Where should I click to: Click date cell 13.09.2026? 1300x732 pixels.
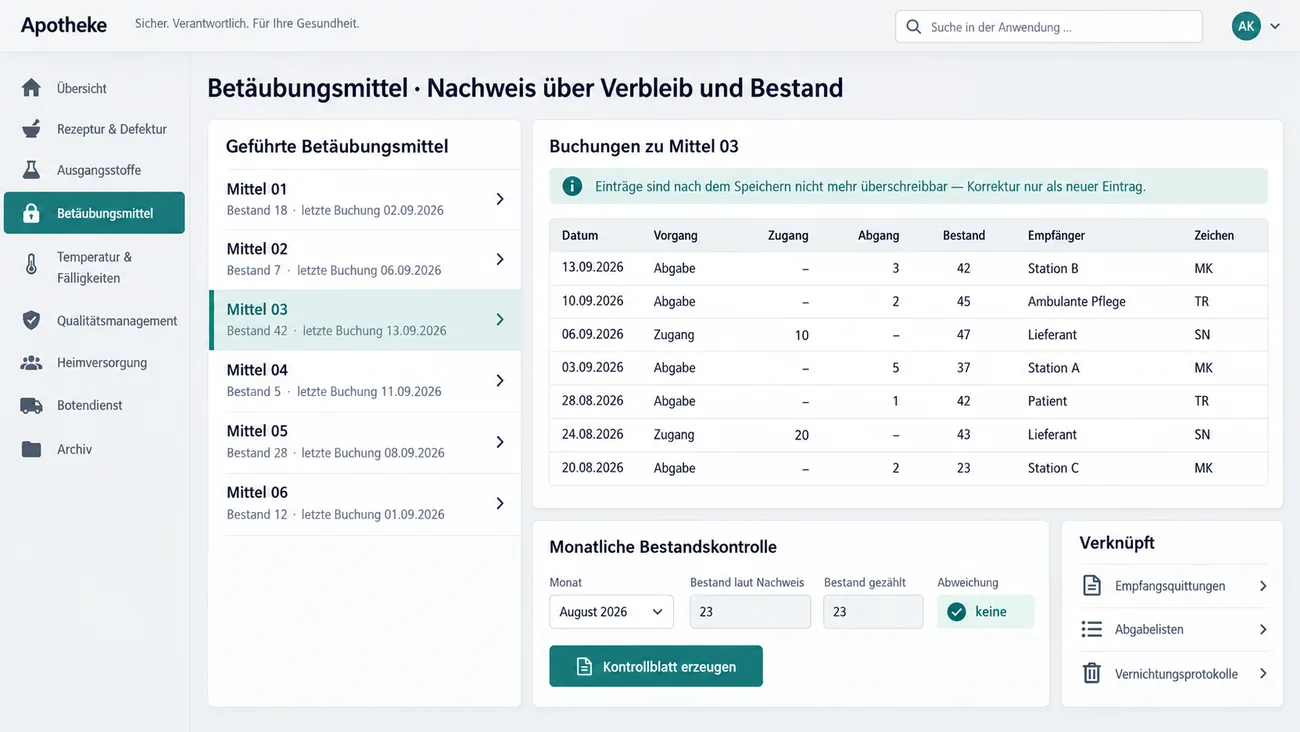[593, 268]
